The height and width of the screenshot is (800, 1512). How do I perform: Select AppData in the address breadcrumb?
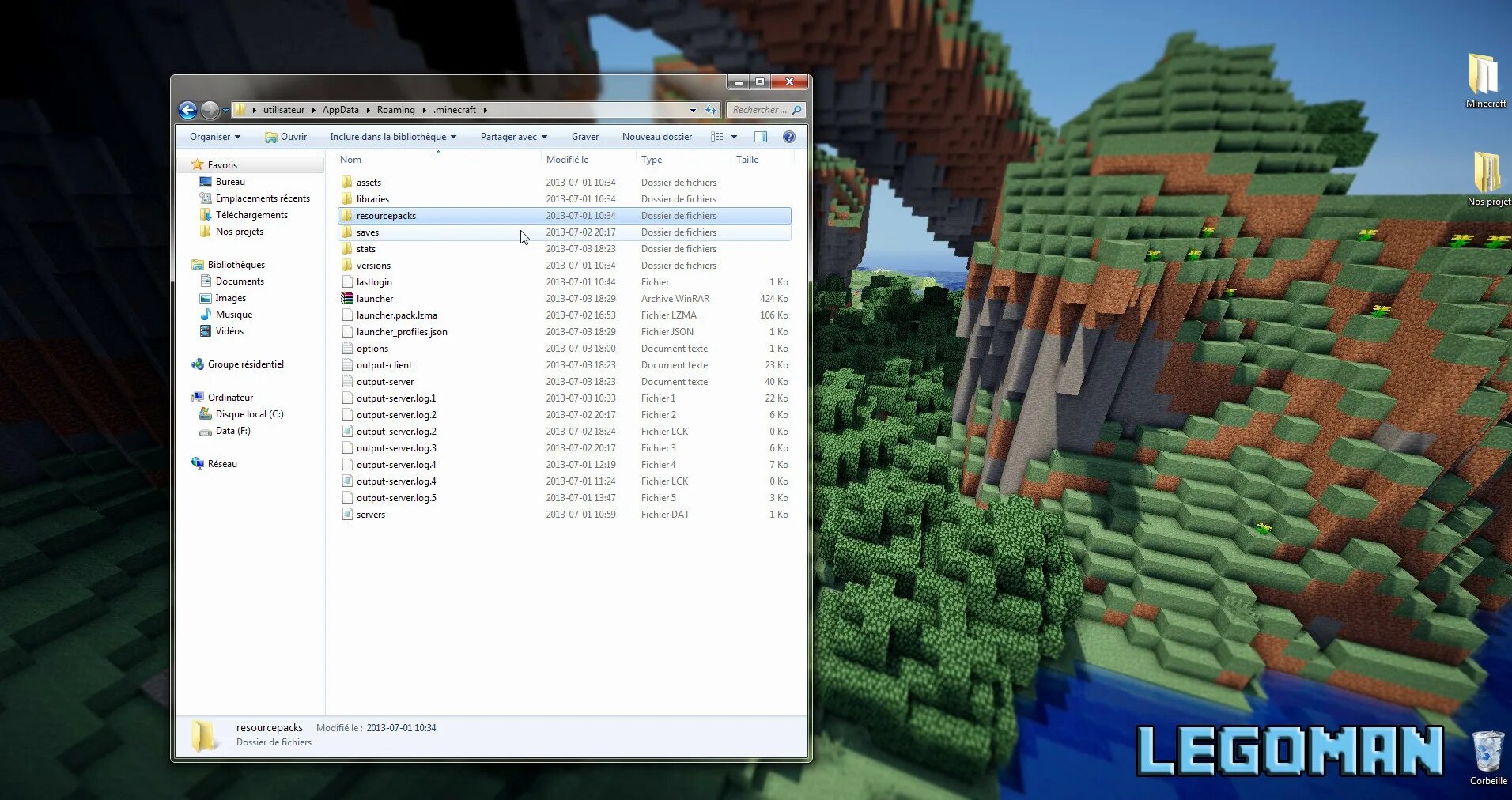[x=340, y=110]
